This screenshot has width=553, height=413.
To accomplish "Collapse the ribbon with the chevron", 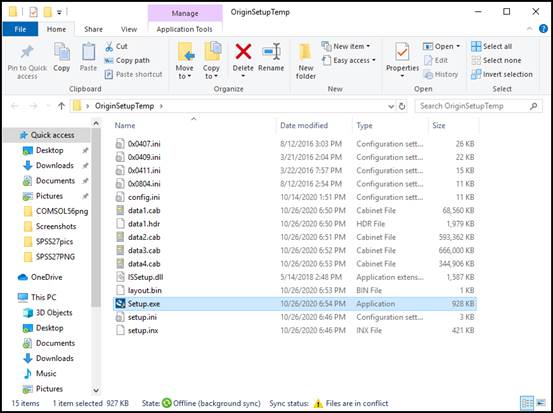I will [x=529, y=29].
